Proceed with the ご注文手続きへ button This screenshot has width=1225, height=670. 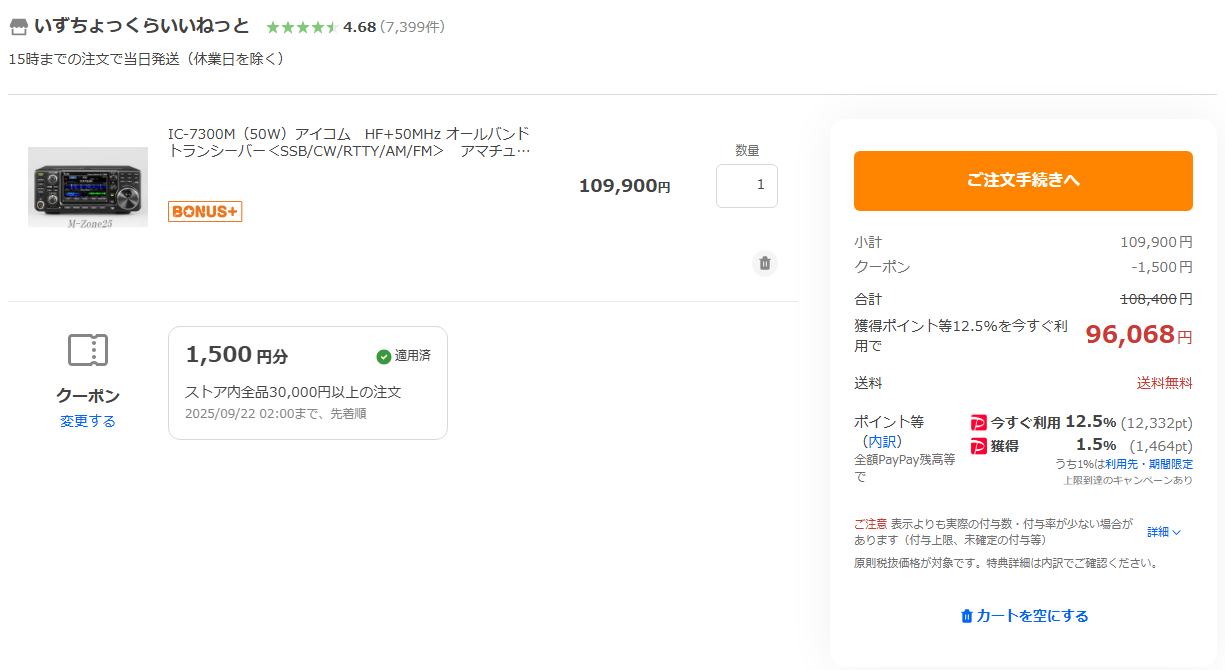pyautogui.click(x=1023, y=181)
